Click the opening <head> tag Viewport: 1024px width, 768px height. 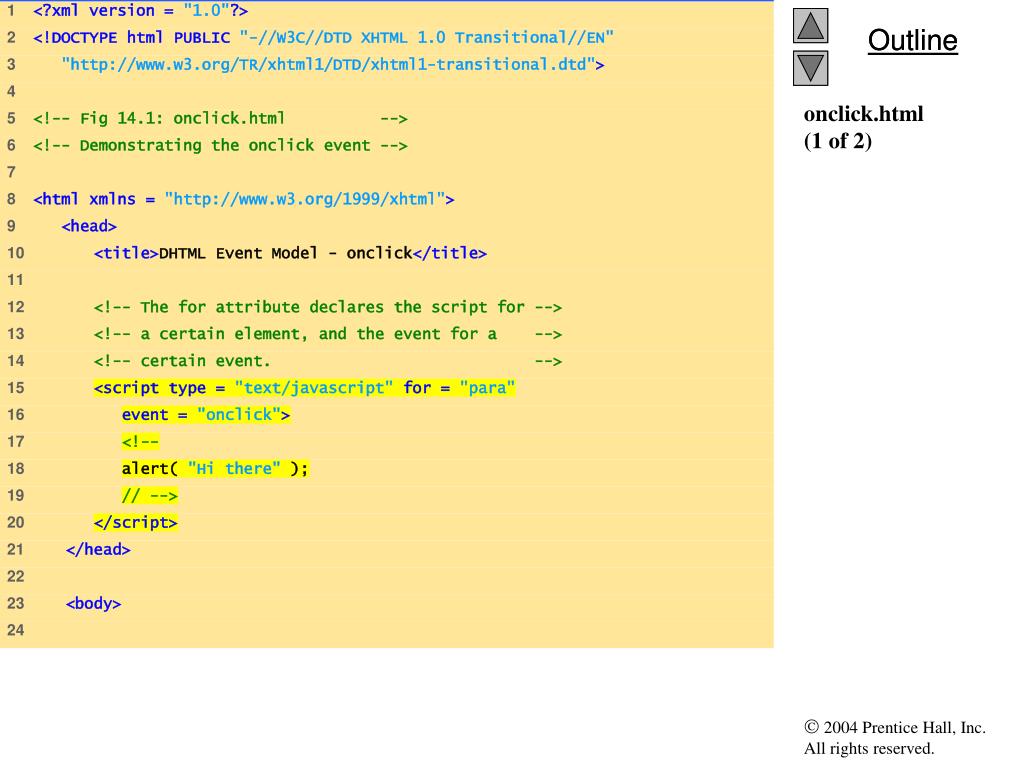(x=89, y=226)
